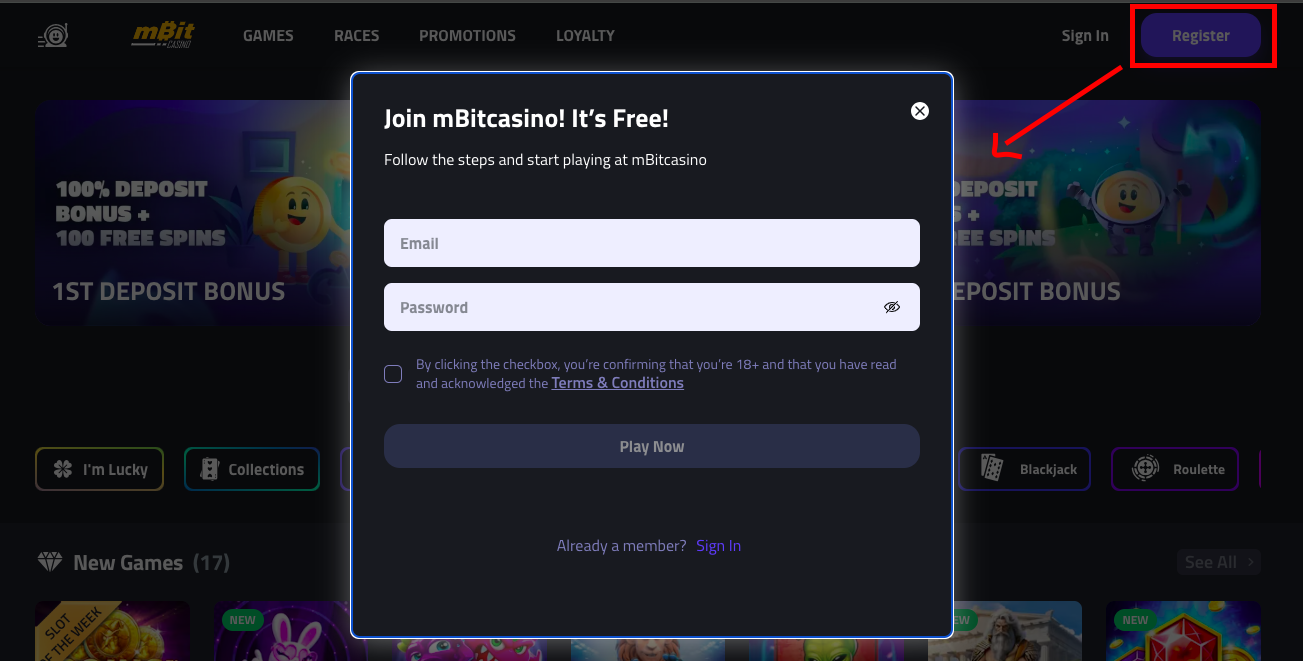Click the diamond icon beside New Games
The height and width of the screenshot is (661, 1303).
coord(49,562)
